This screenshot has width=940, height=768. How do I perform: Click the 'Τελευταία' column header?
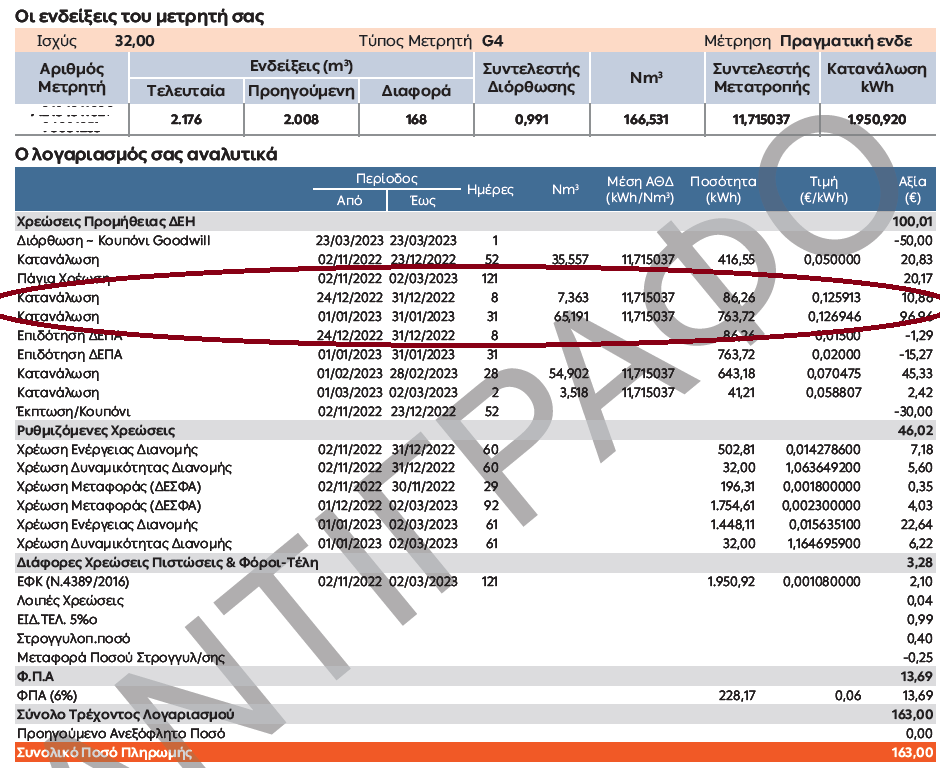pyautogui.click(x=186, y=91)
